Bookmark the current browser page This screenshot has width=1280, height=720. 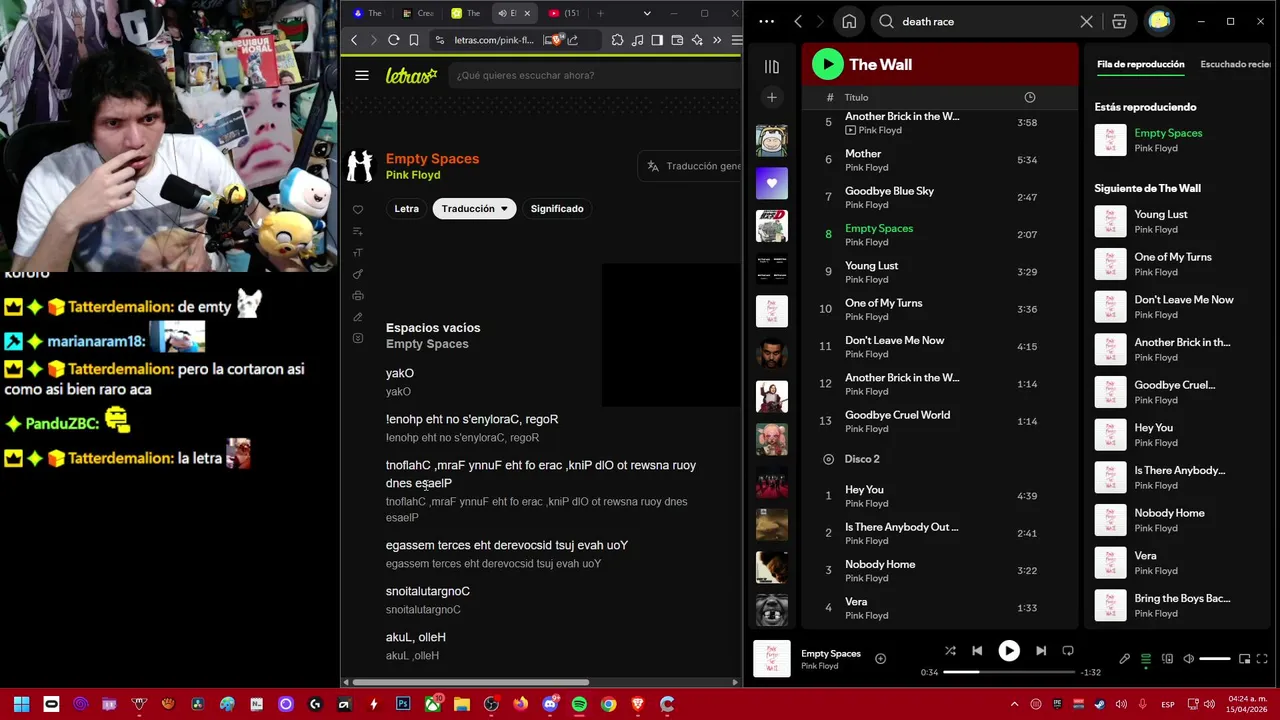pos(414,40)
